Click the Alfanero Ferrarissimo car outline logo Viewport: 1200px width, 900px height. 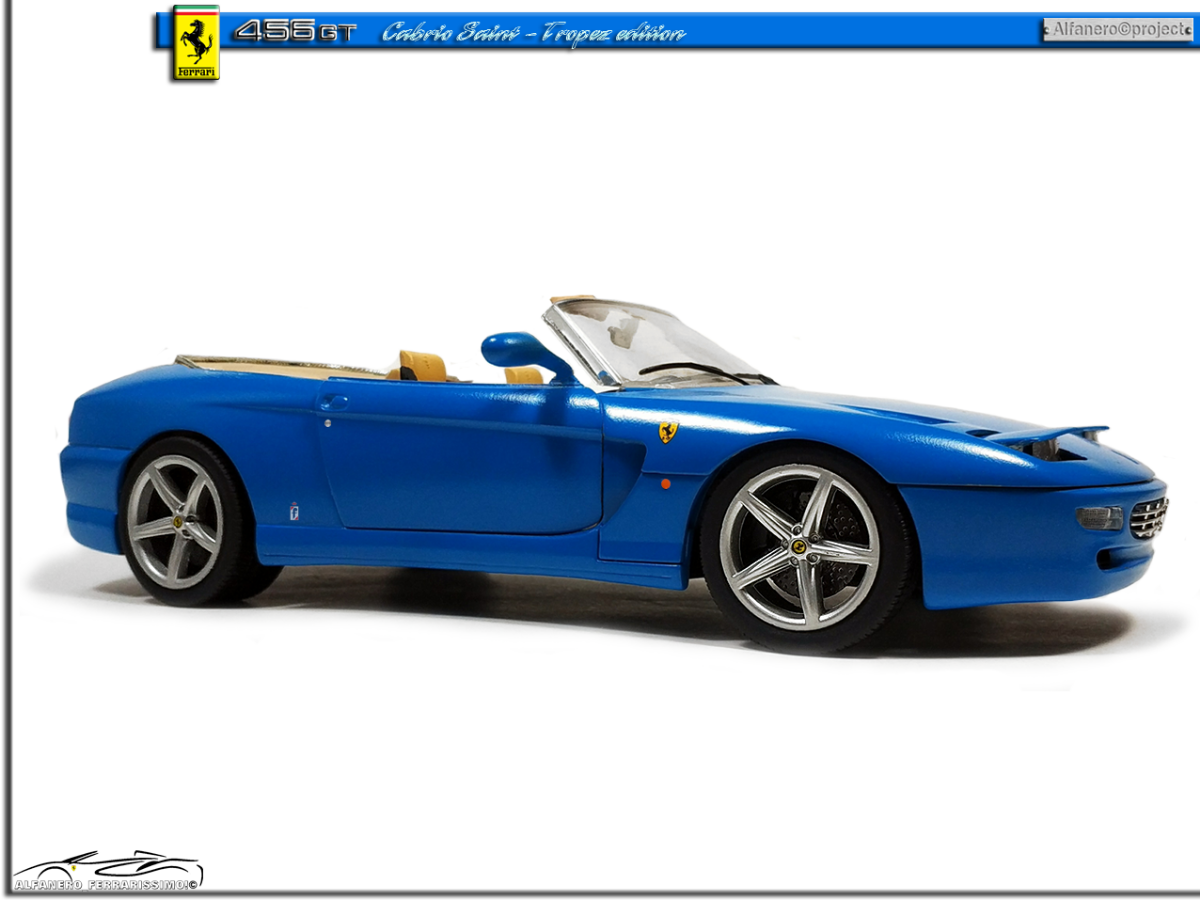click(108, 871)
